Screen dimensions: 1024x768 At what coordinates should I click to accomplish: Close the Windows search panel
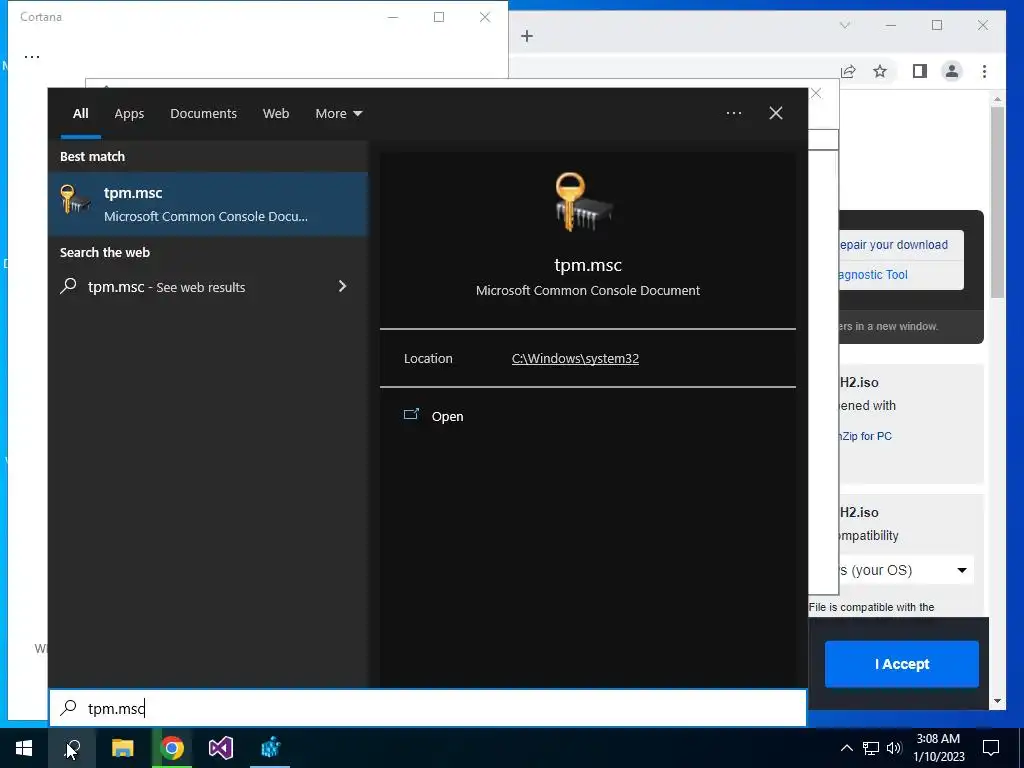(x=775, y=113)
